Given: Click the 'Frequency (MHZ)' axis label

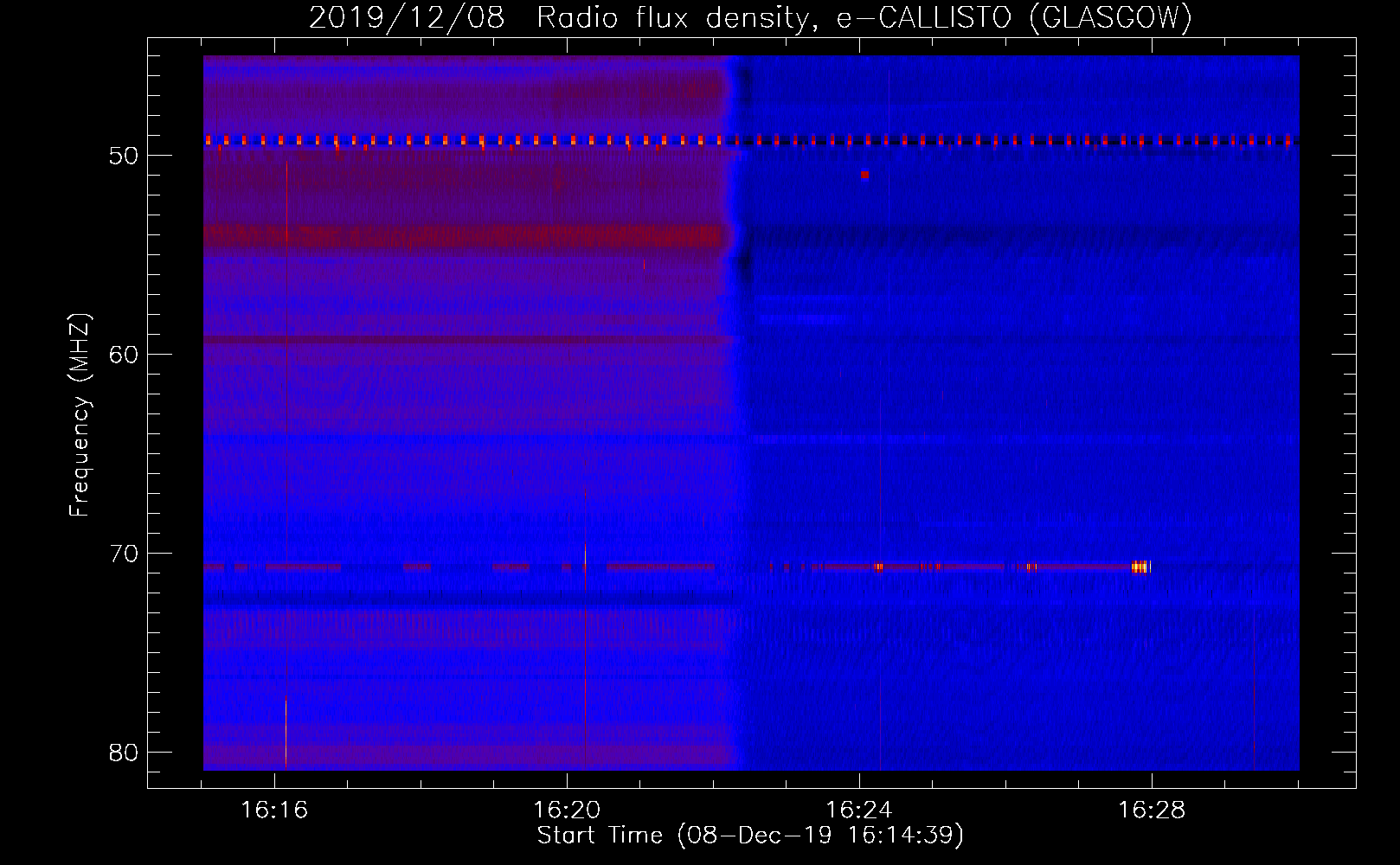Looking at the screenshot, I should point(80,415).
